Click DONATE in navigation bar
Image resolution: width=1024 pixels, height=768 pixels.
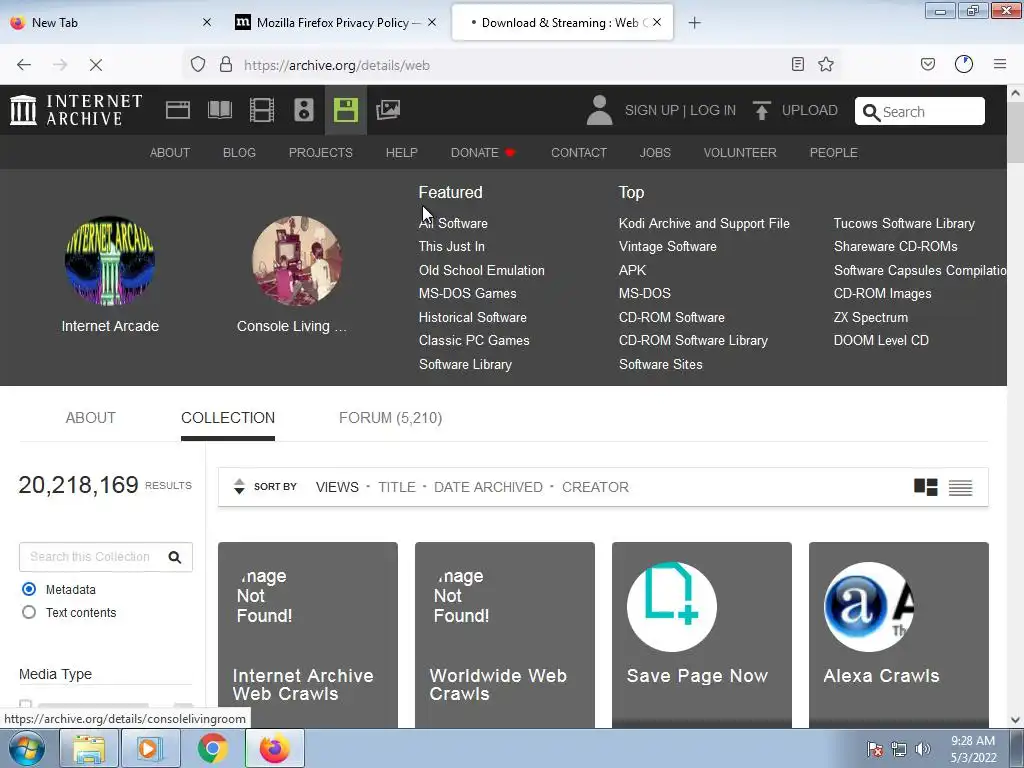point(483,153)
